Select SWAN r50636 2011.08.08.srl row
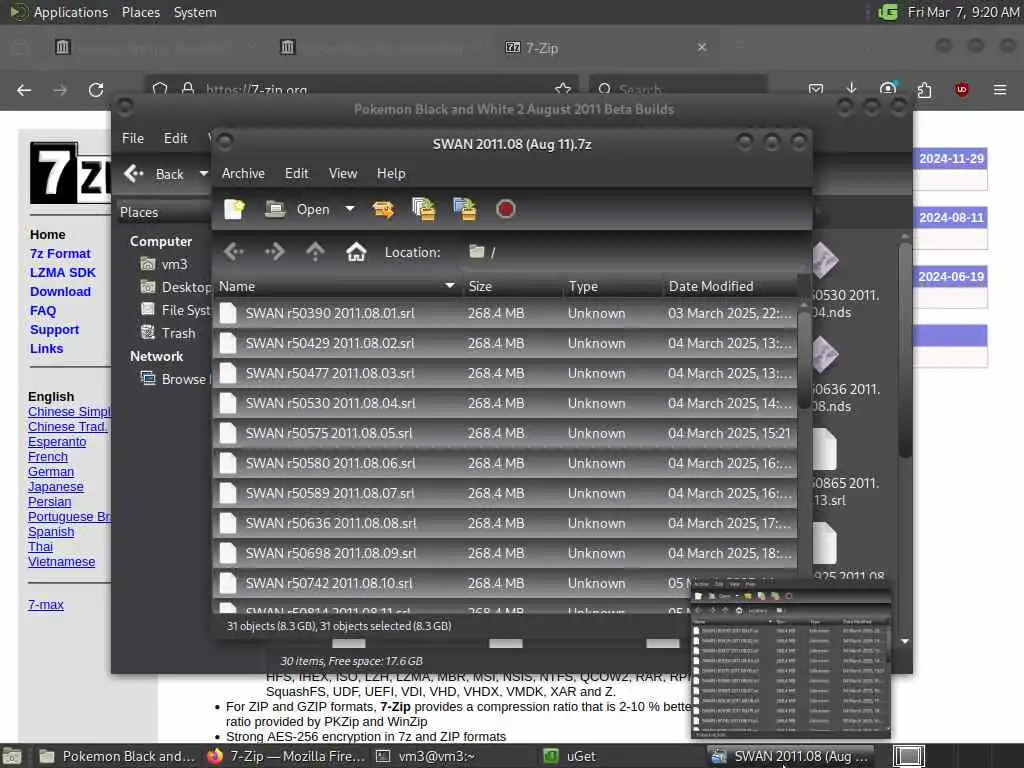Viewport: 1024px width, 768px height. point(505,524)
